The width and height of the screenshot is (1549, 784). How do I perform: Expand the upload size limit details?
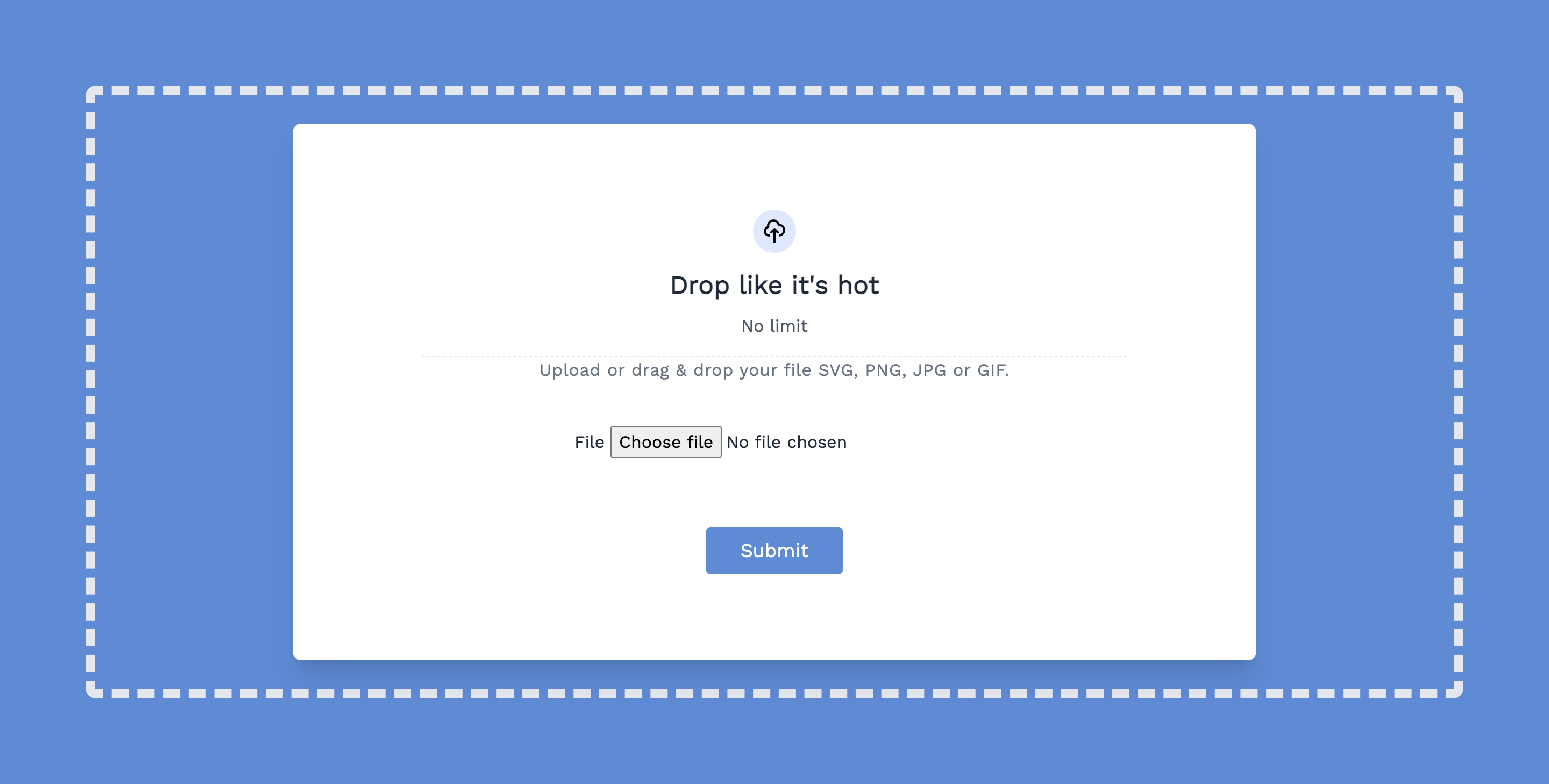(x=775, y=324)
